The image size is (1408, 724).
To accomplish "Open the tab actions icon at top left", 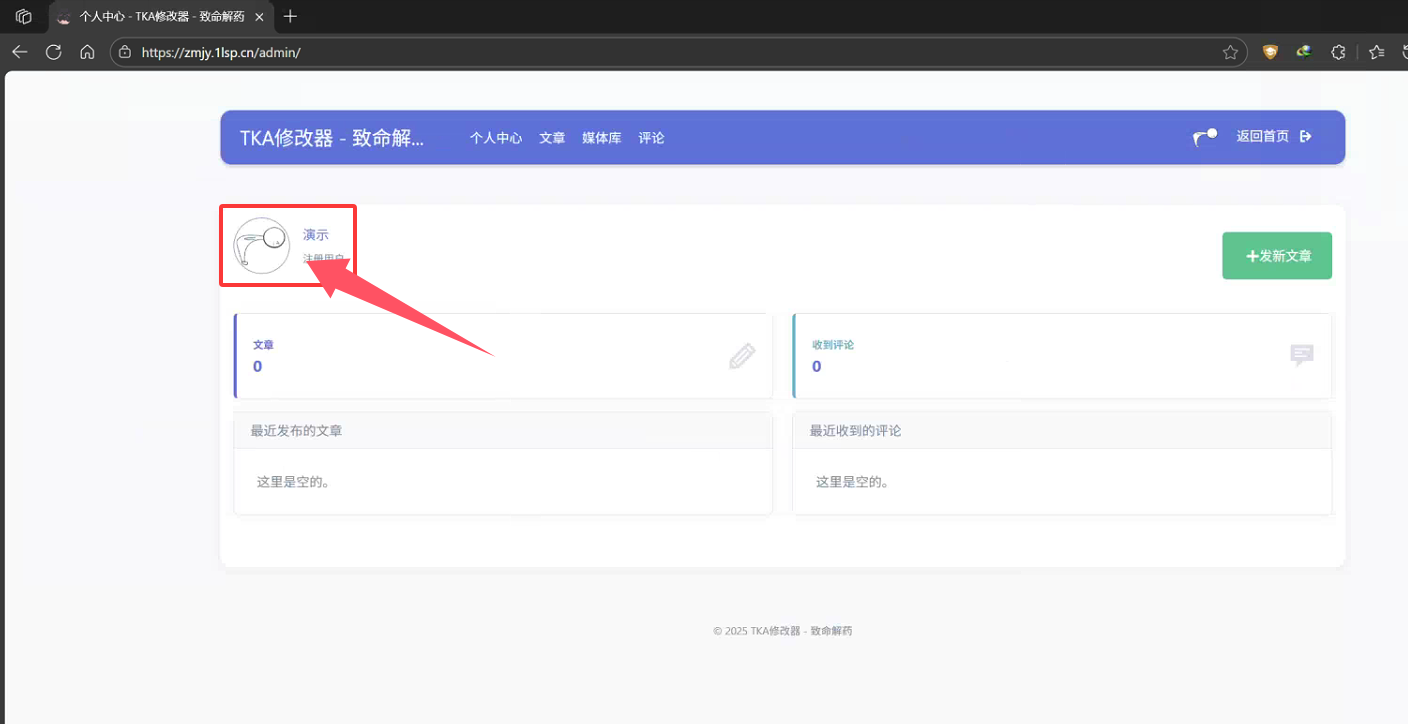I will (x=24, y=16).
